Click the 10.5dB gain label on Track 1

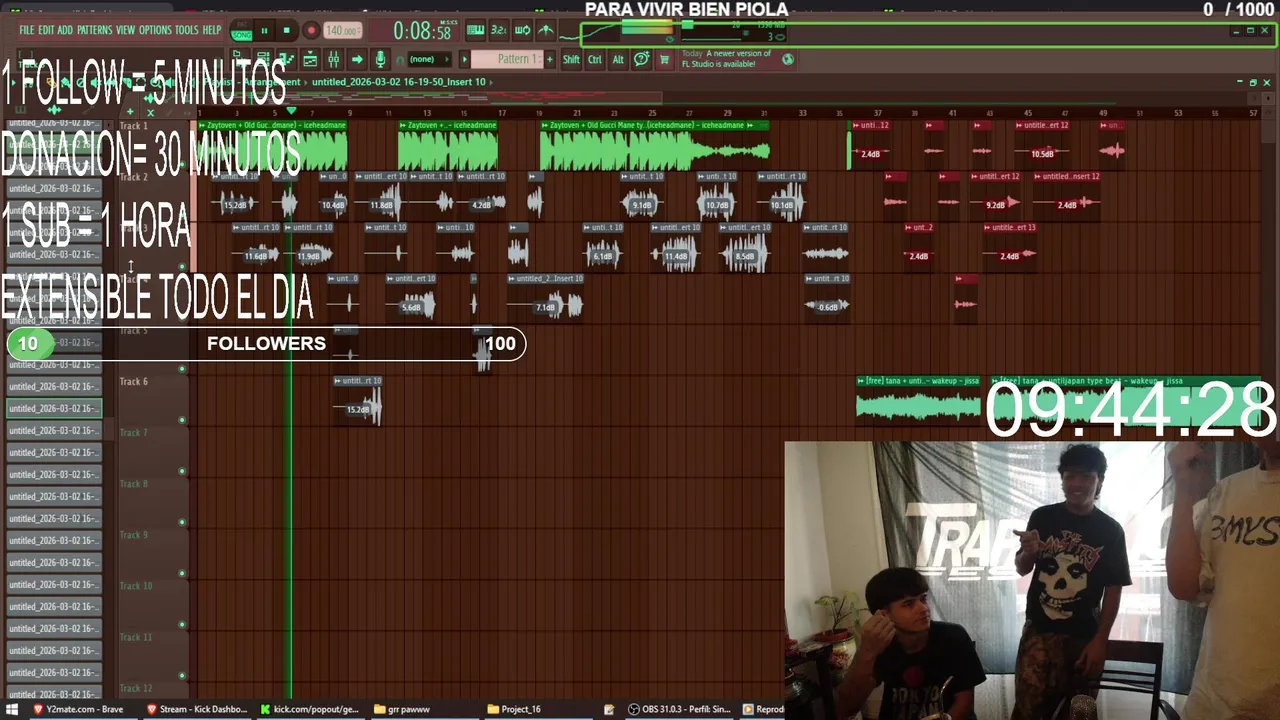point(1043,154)
